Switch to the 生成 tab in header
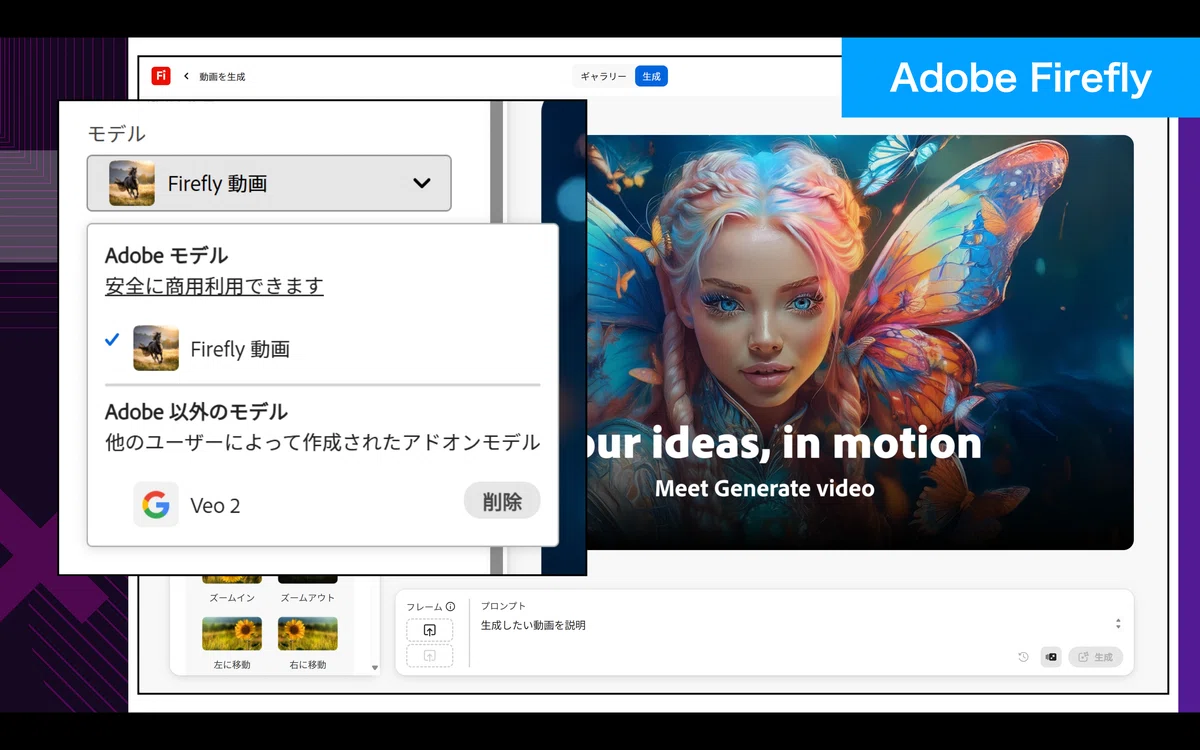The height and width of the screenshot is (750, 1200). 651,76
